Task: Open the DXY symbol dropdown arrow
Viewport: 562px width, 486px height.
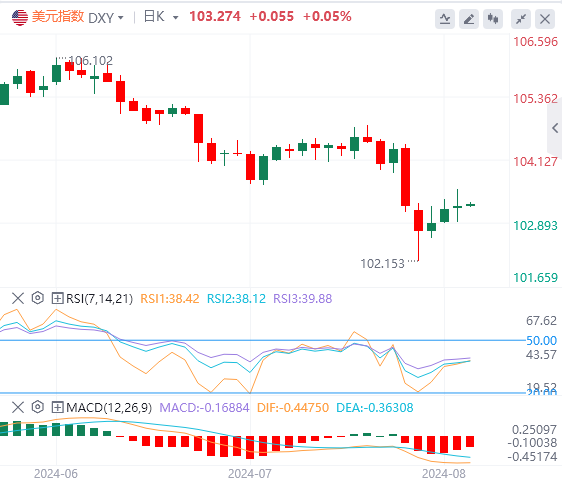Action: pos(120,18)
